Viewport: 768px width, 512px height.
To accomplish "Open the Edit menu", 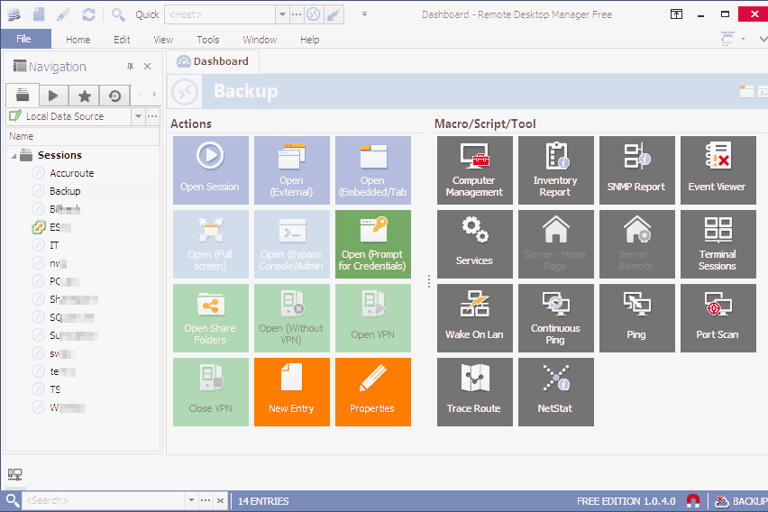I will (122, 40).
